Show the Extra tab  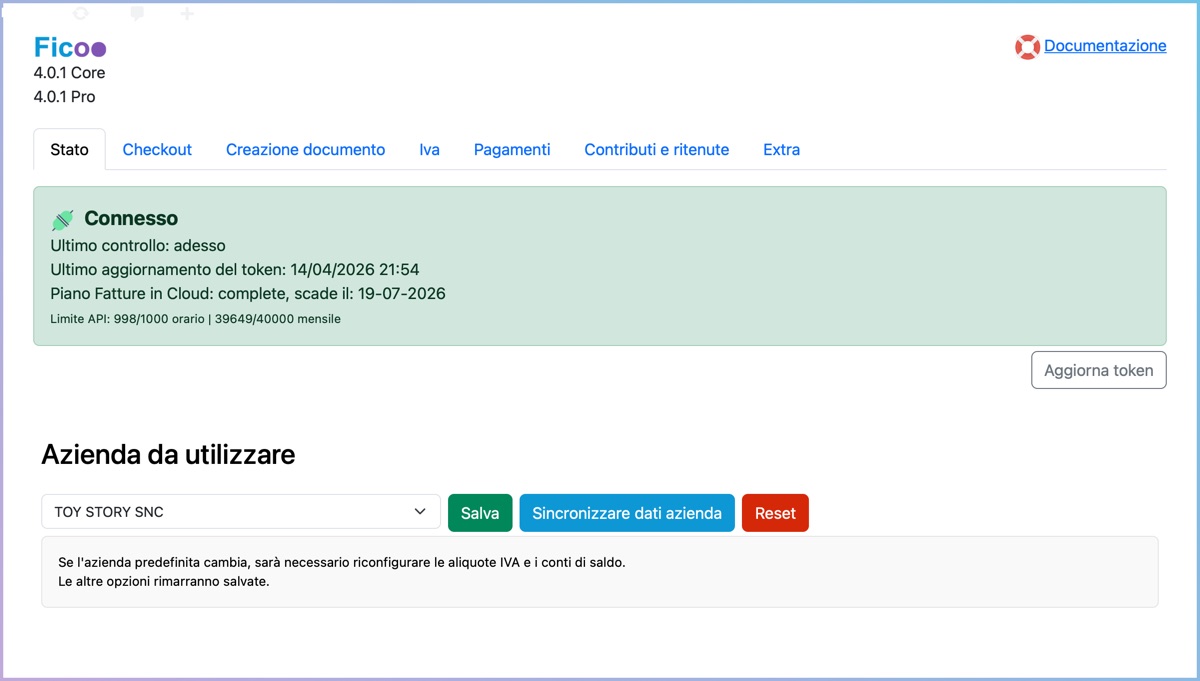point(781,150)
